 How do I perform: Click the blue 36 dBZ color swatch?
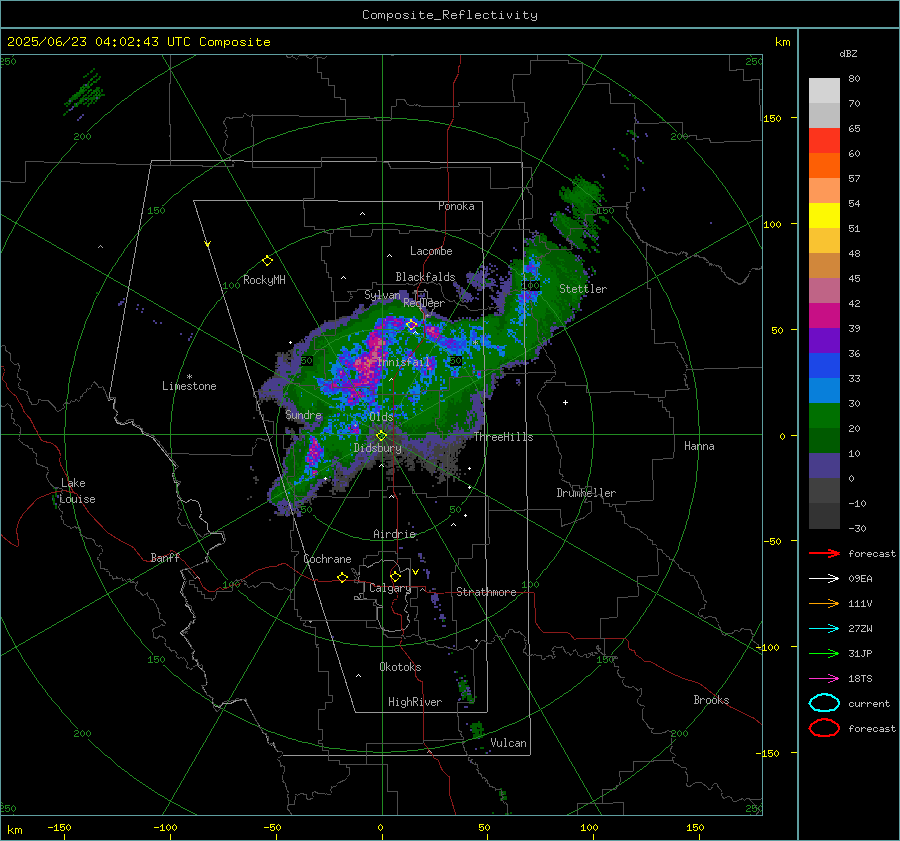tap(824, 366)
